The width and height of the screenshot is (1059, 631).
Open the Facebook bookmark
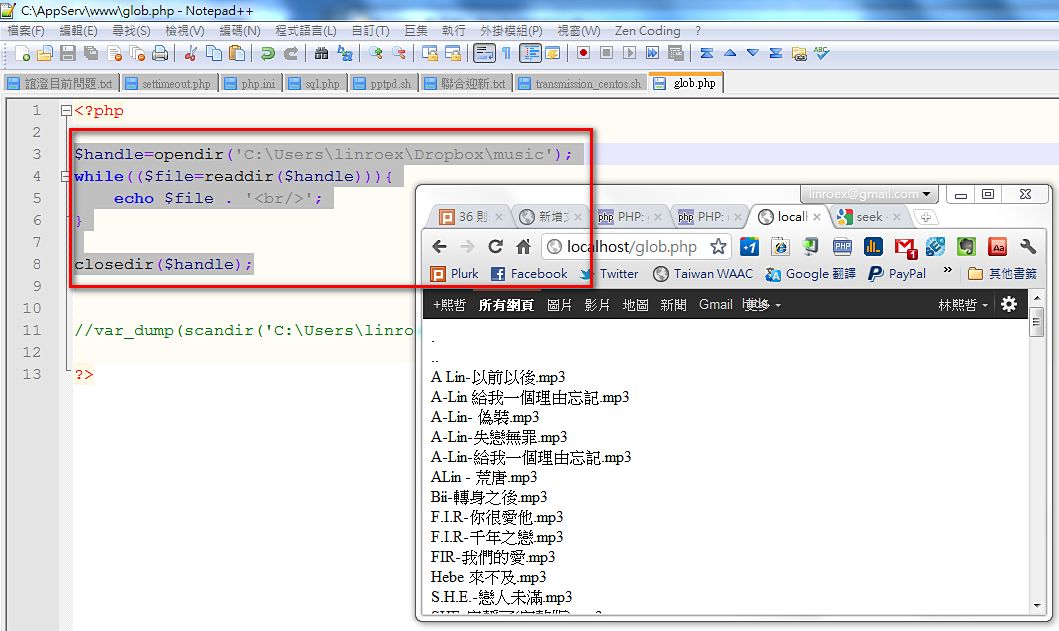point(530,274)
